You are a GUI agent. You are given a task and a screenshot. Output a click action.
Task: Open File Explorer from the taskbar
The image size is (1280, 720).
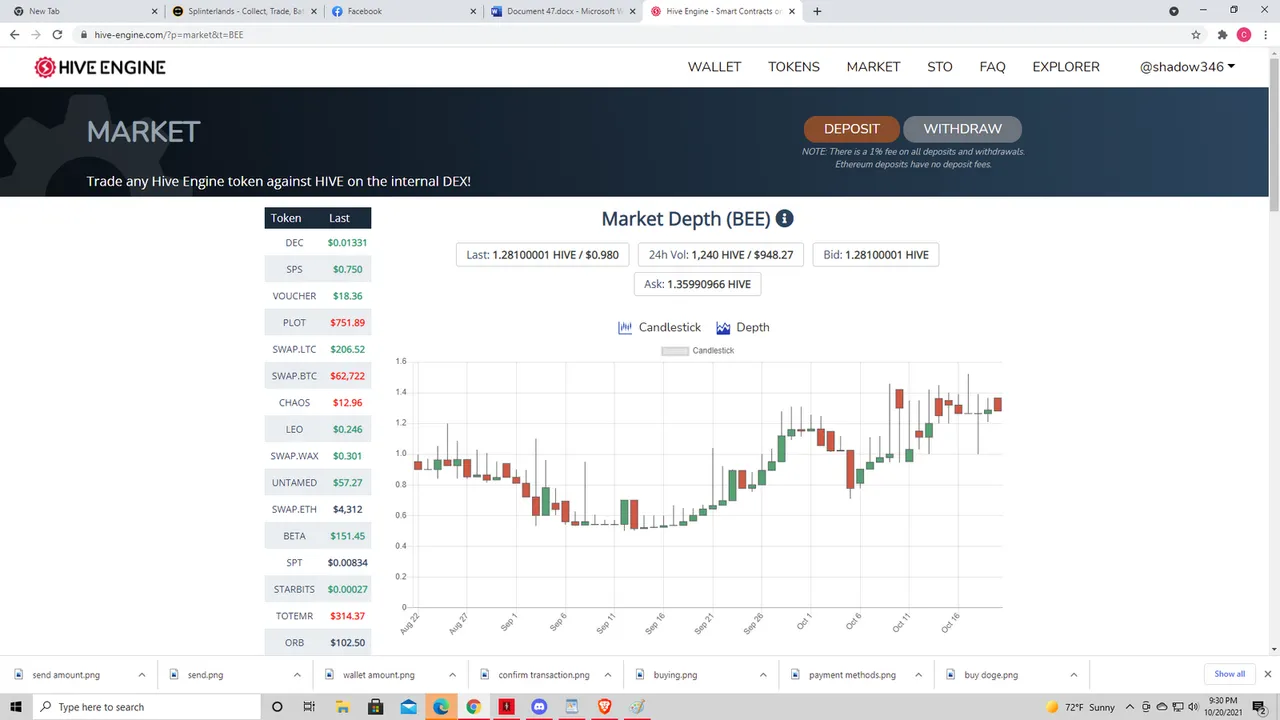[343, 707]
